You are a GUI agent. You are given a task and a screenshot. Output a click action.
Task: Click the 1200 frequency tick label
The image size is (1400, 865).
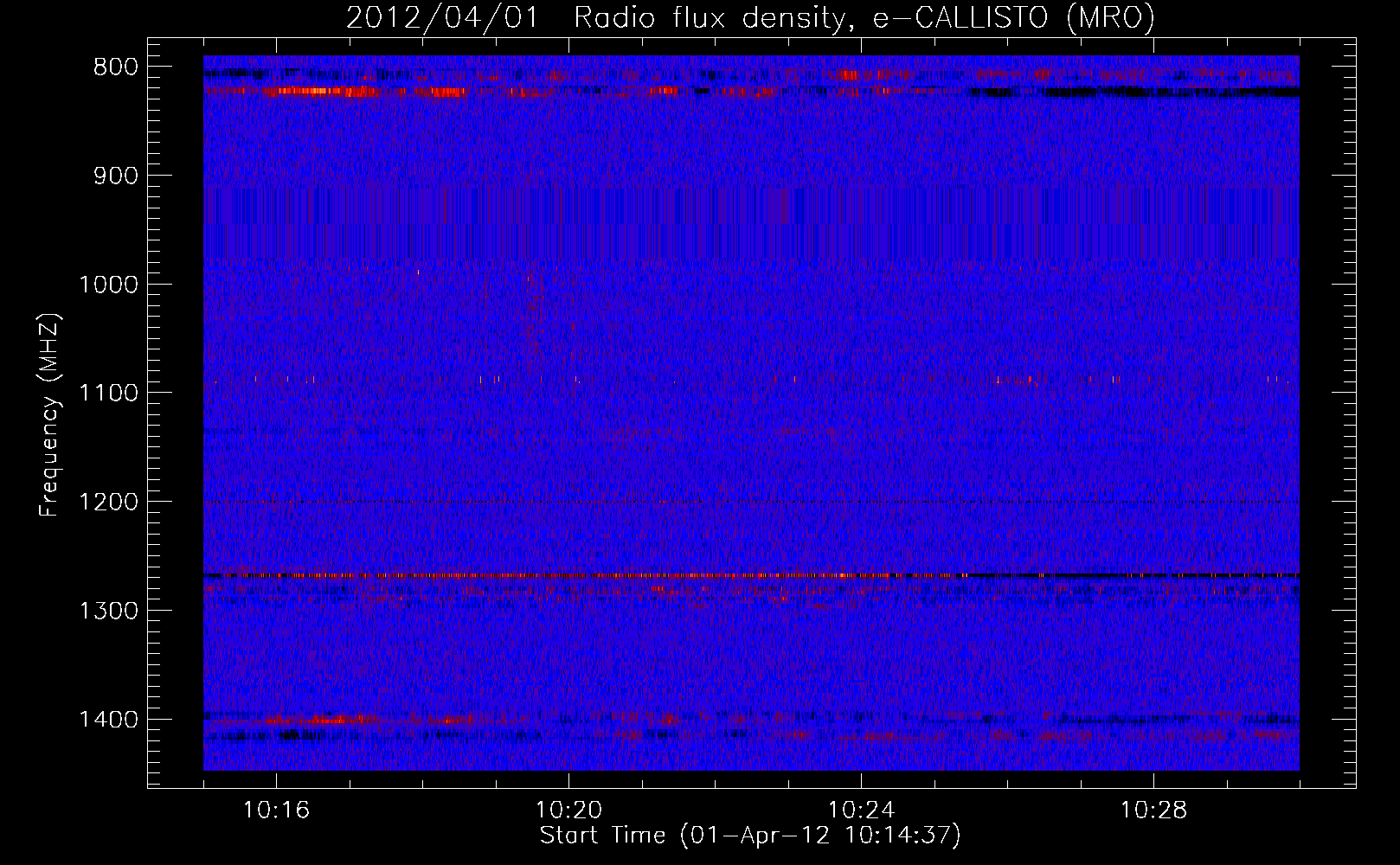108,503
